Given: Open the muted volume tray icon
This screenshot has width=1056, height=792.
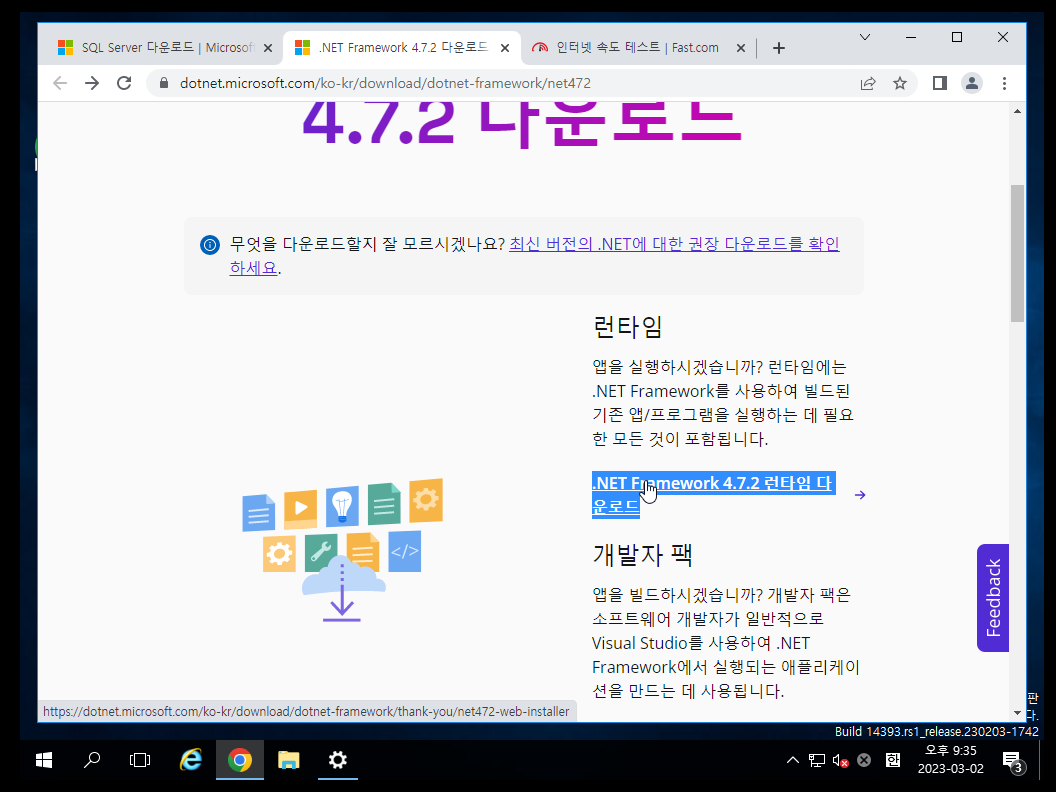Looking at the screenshot, I should pyautogui.click(x=840, y=760).
